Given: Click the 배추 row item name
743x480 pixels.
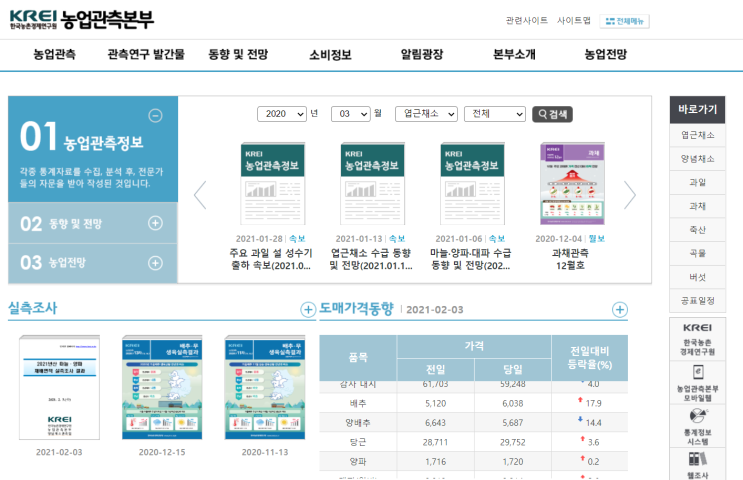Looking at the screenshot, I should [358, 403].
